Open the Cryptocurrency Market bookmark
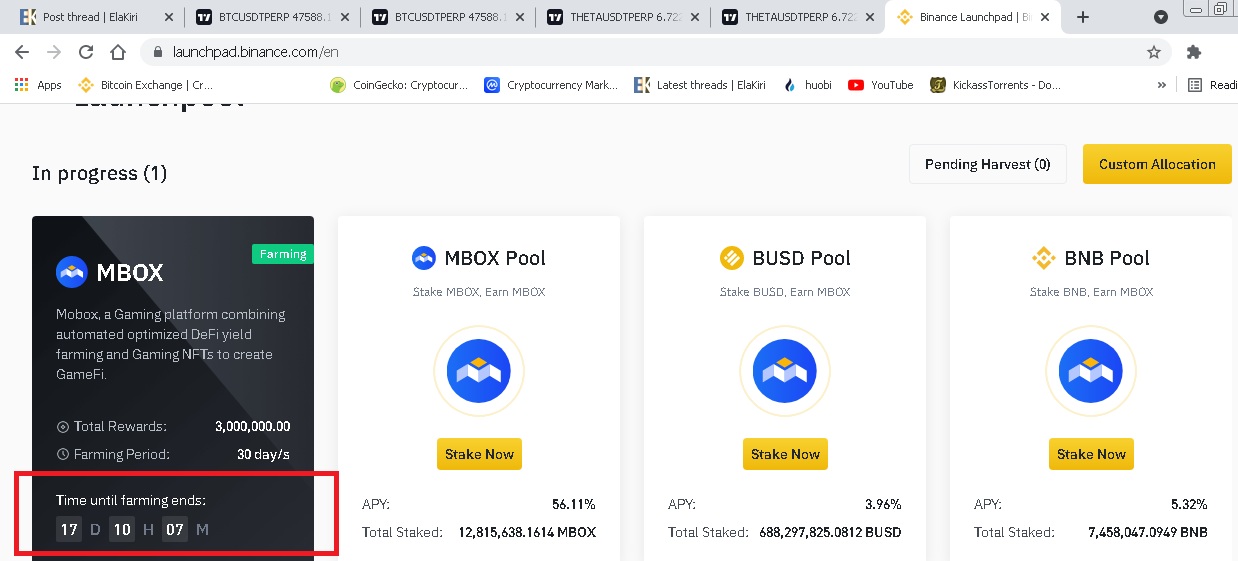The image size is (1238, 561). [x=552, y=85]
